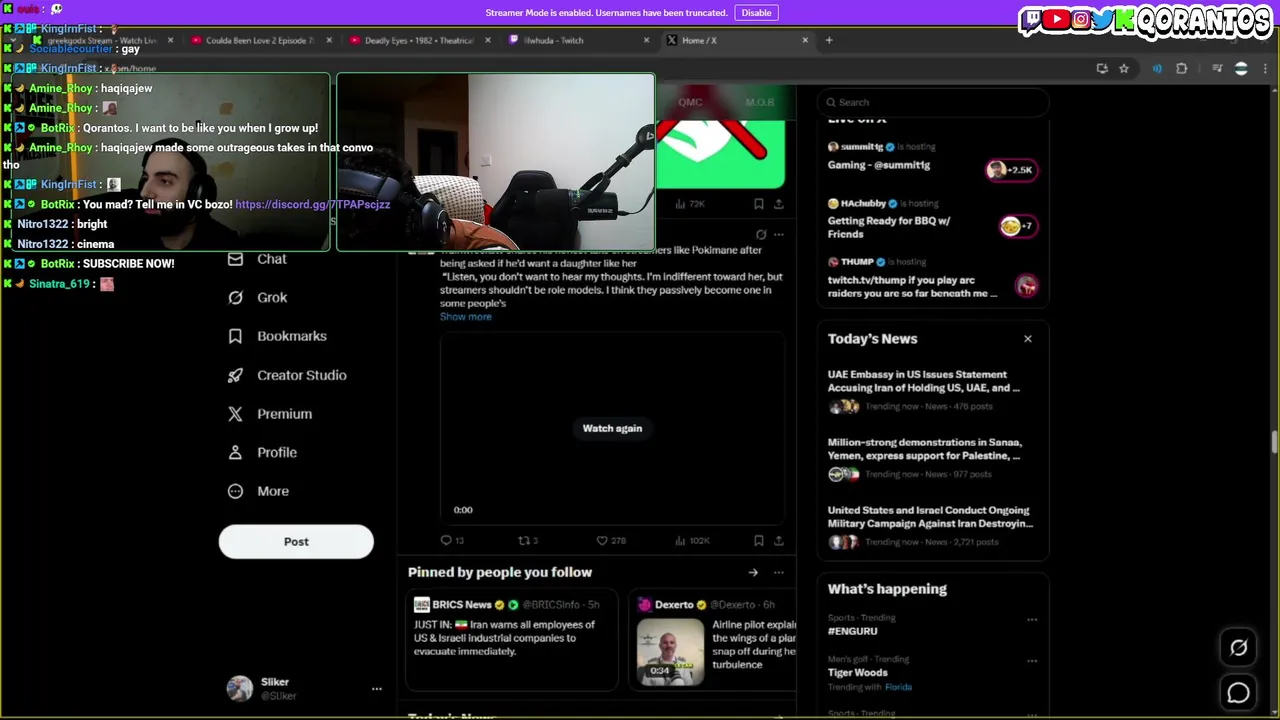Open Million-strong demonstrations in Sanaa story
1280x720 pixels.
click(932, 460)
